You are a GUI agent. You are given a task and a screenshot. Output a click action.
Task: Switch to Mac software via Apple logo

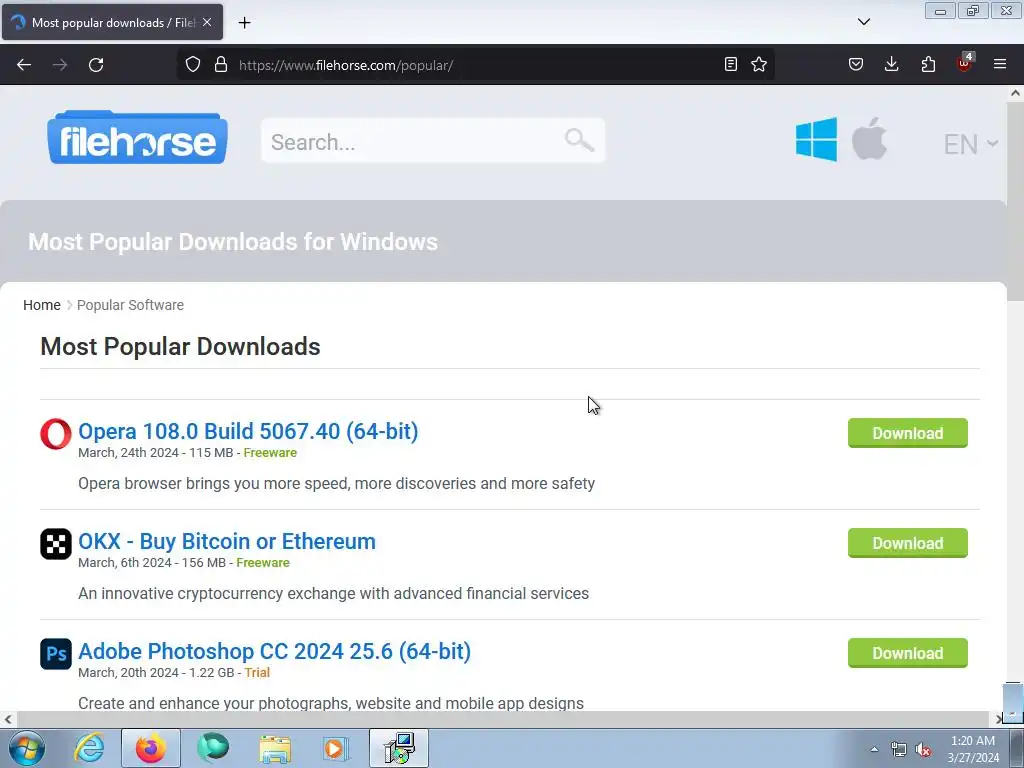tap(869, 138)
